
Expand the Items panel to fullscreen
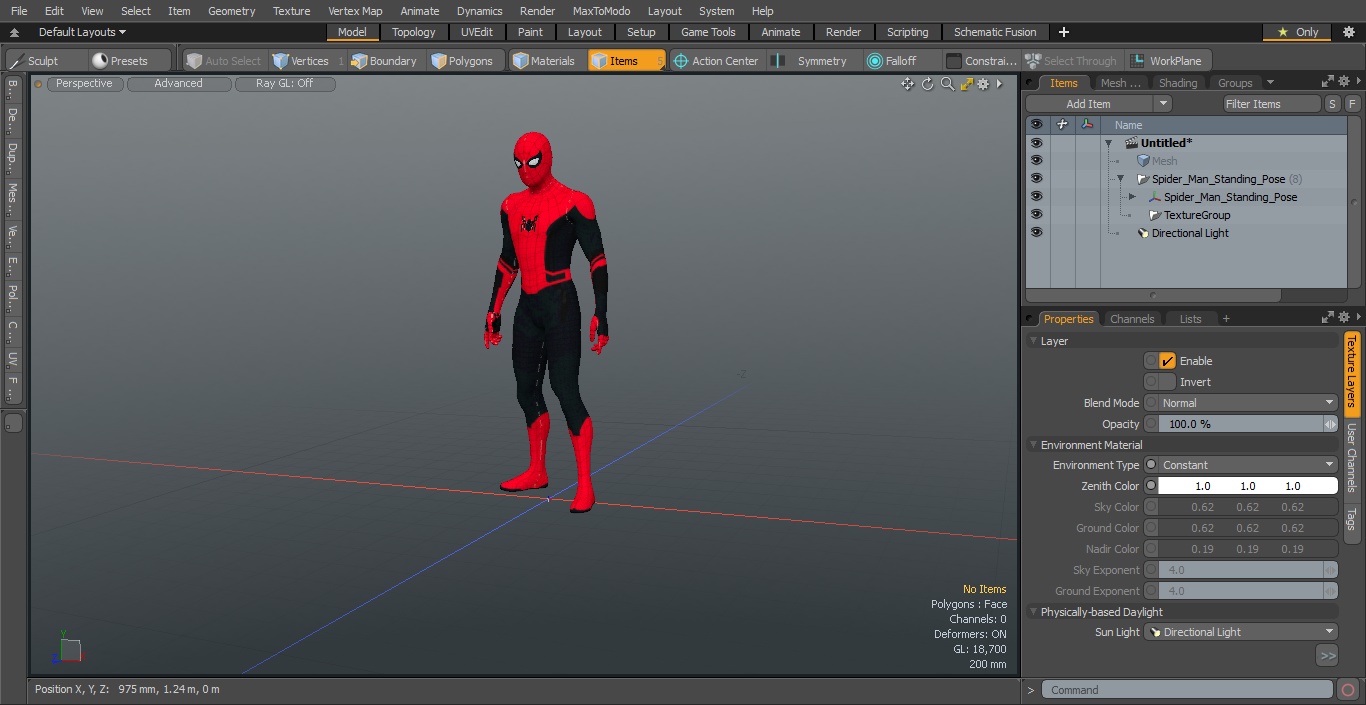(x=1328, y=82)
